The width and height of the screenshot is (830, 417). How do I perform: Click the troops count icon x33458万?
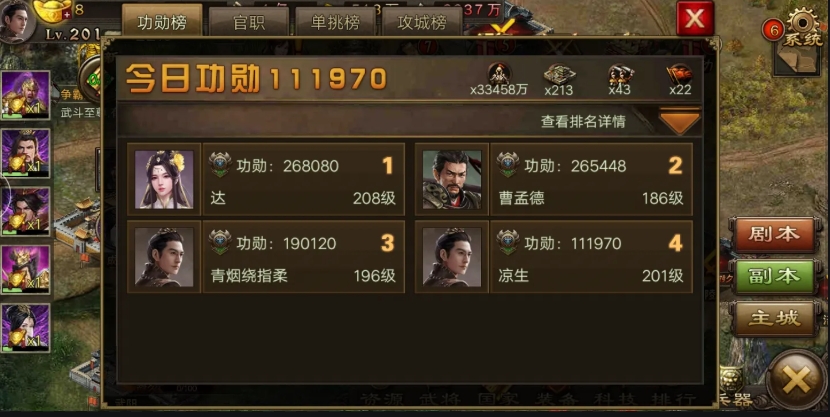coord(499,74)
